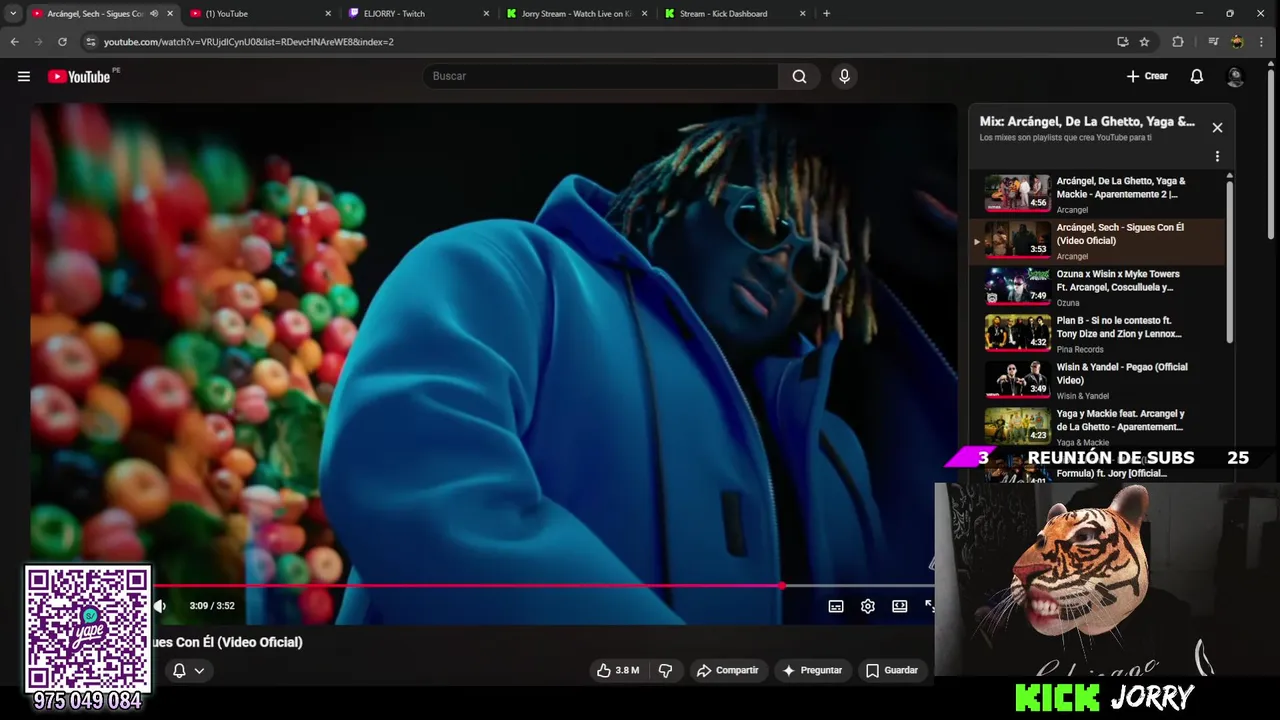Screen dimensions: 1280x720
Task: Select the Arcángel, Sech - Sigues tab
Action: click(x=95, y=14)
